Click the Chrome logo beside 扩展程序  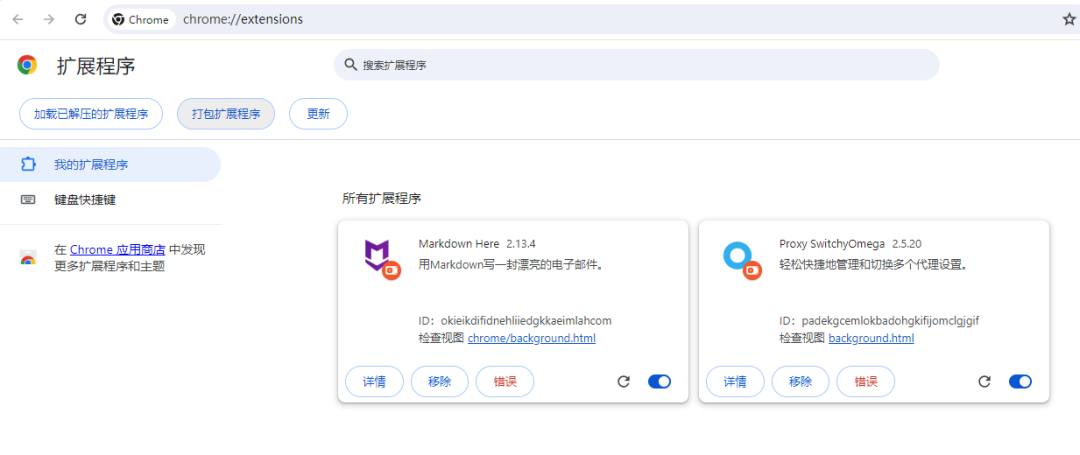(27, 65)
